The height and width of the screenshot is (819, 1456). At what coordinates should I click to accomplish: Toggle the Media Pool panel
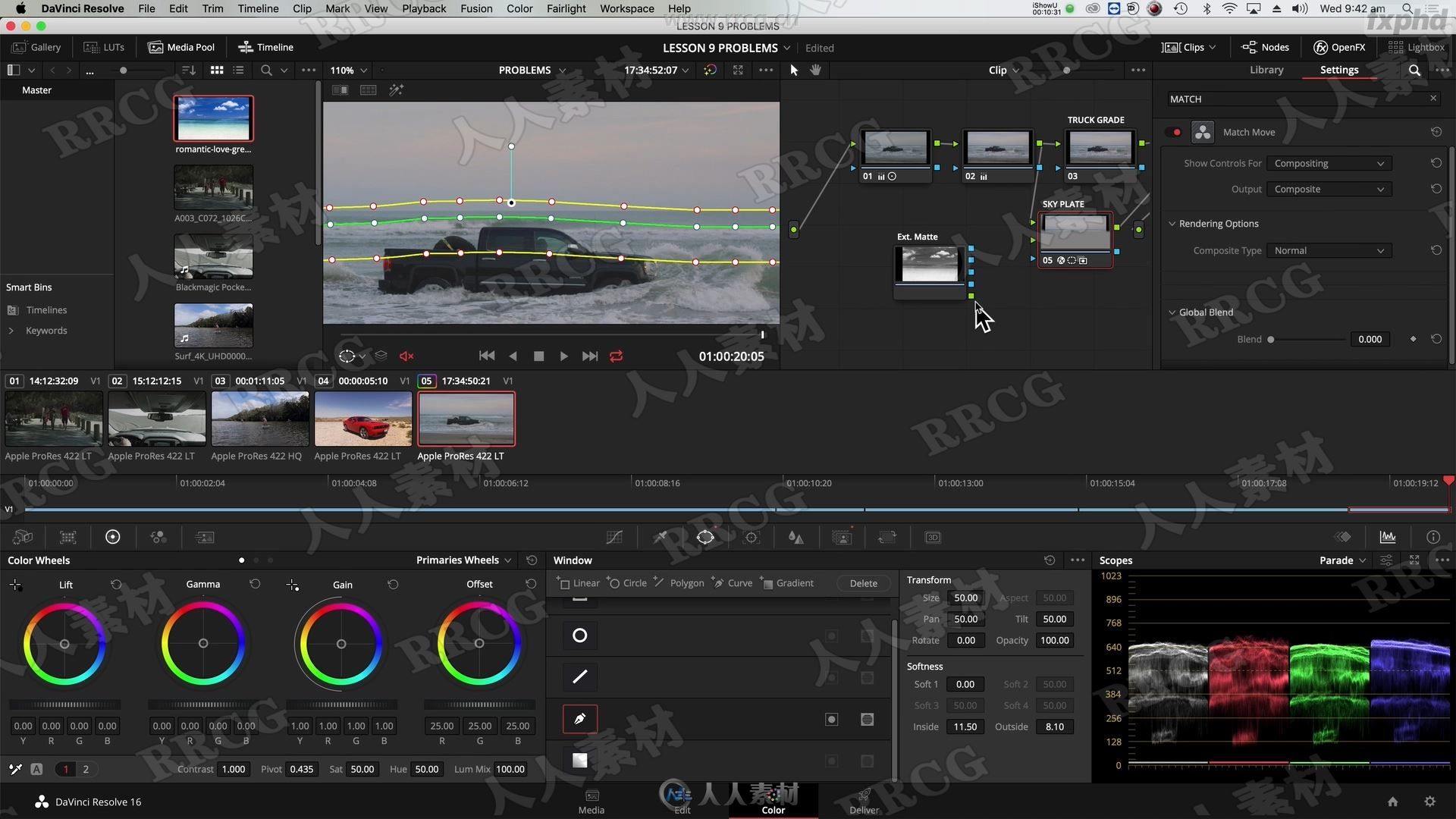(x=181, y=47)
